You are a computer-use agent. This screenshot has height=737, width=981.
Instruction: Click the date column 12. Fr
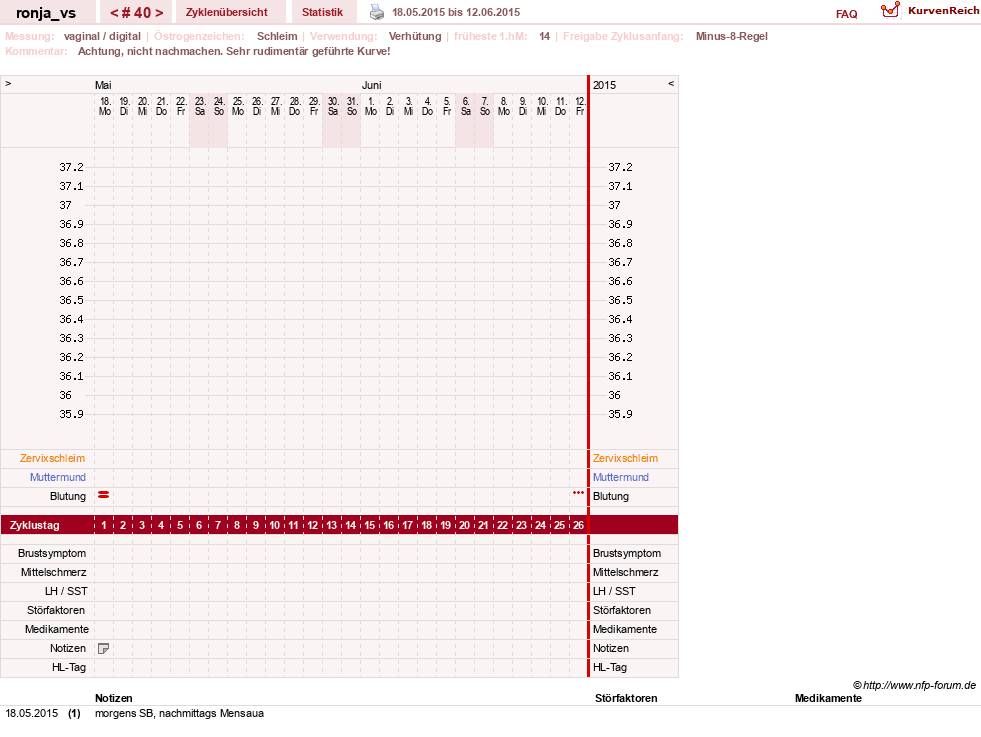coord(580,106)
